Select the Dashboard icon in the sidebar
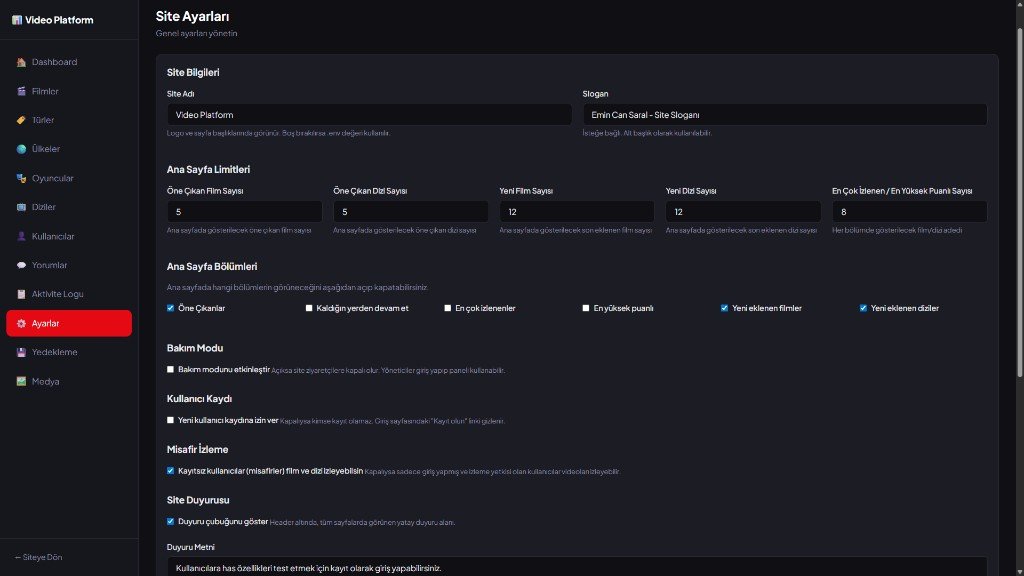Image resolution: width=1024 pixels, height=576 pixels. (22, 62)
